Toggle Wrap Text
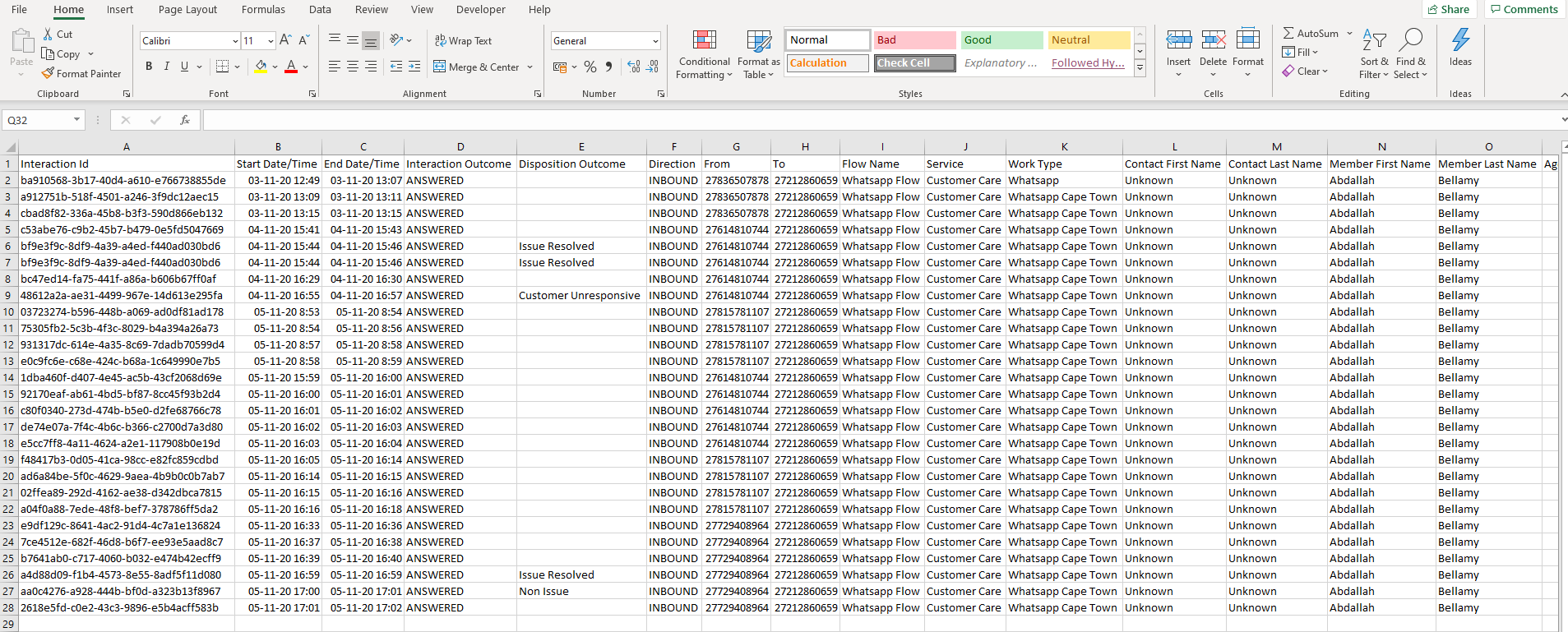This screenshot has height=632, width=1568. [463, 40]
